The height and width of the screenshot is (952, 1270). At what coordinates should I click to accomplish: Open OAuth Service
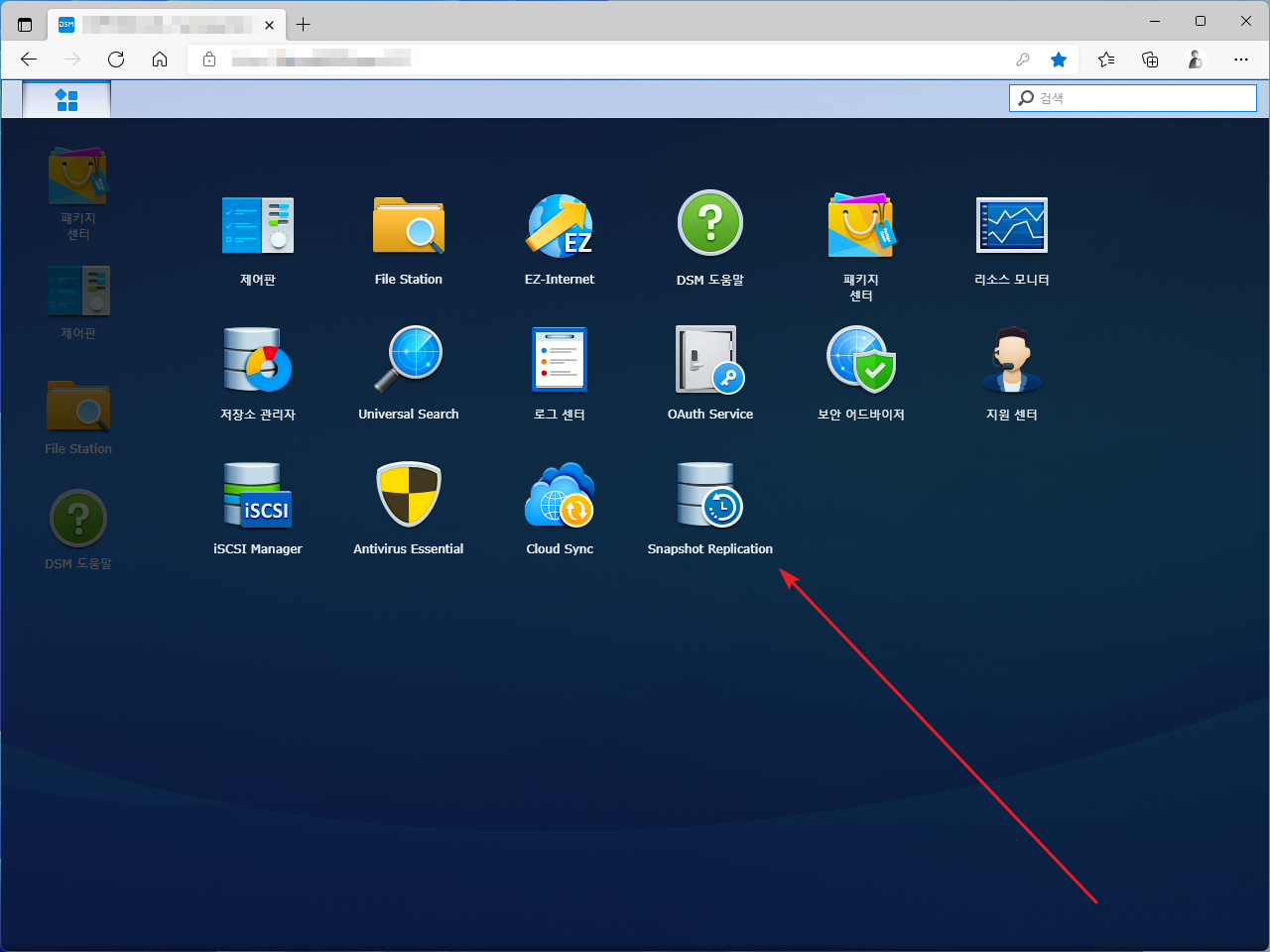coord(710,374)
